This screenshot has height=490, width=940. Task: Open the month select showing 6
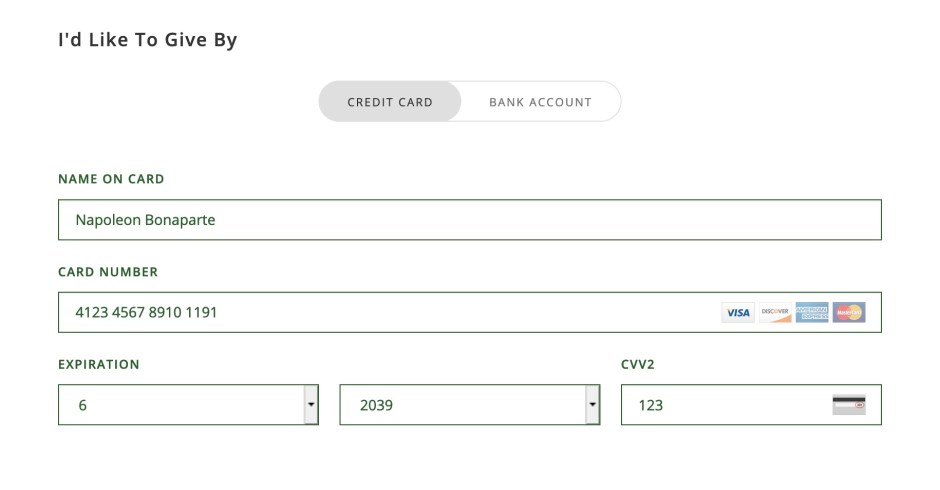click(180, 405)
